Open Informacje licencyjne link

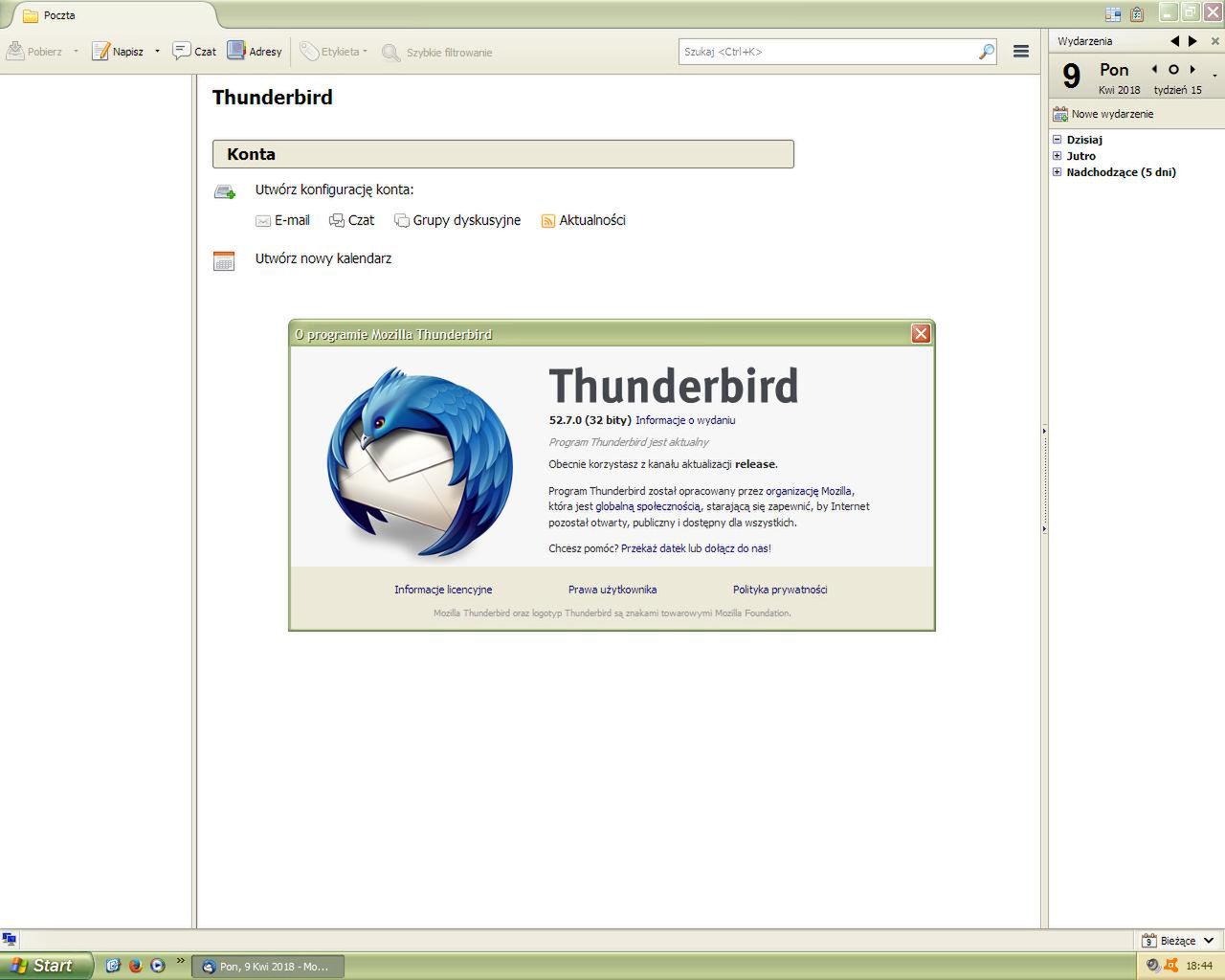tap(443, 590)
